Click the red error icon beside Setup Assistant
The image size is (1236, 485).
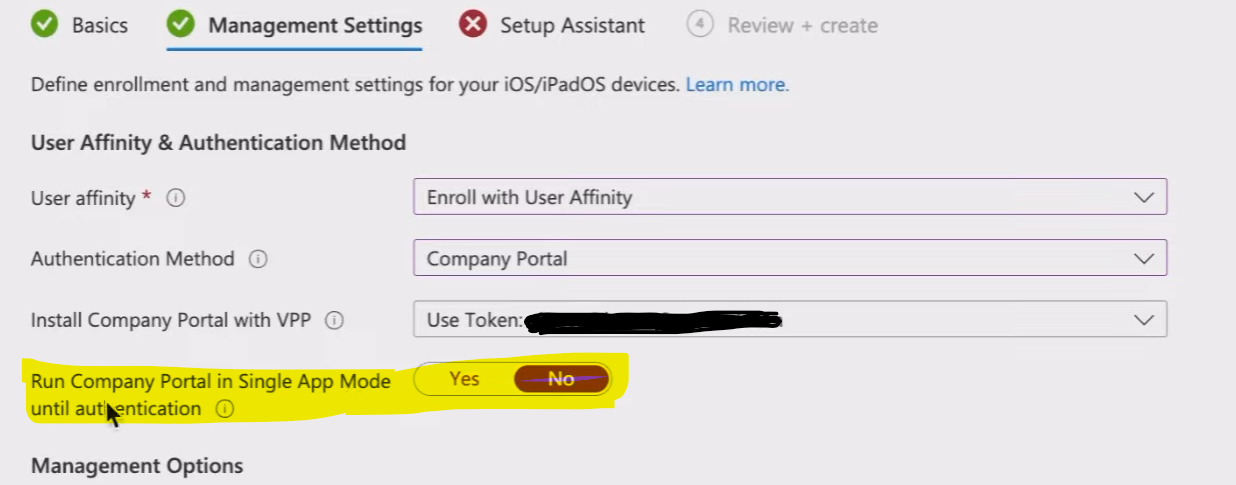coord(473,24)
